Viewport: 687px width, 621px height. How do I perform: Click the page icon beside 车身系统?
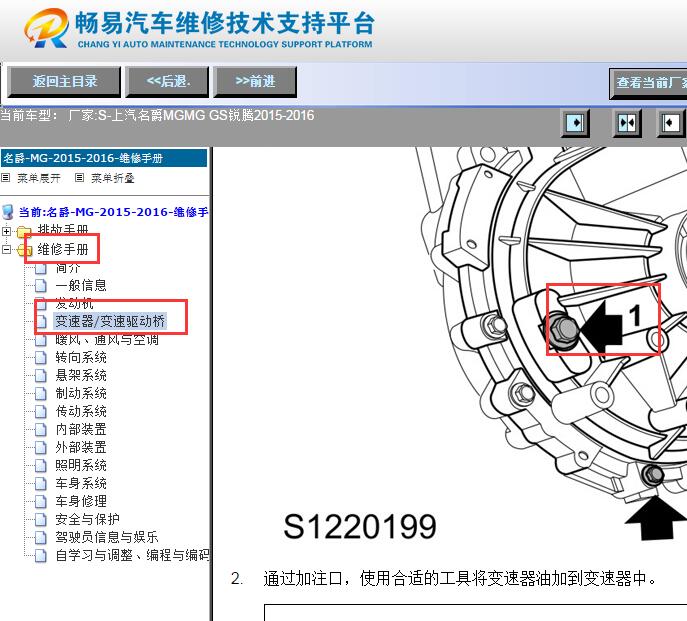[40, 483]
